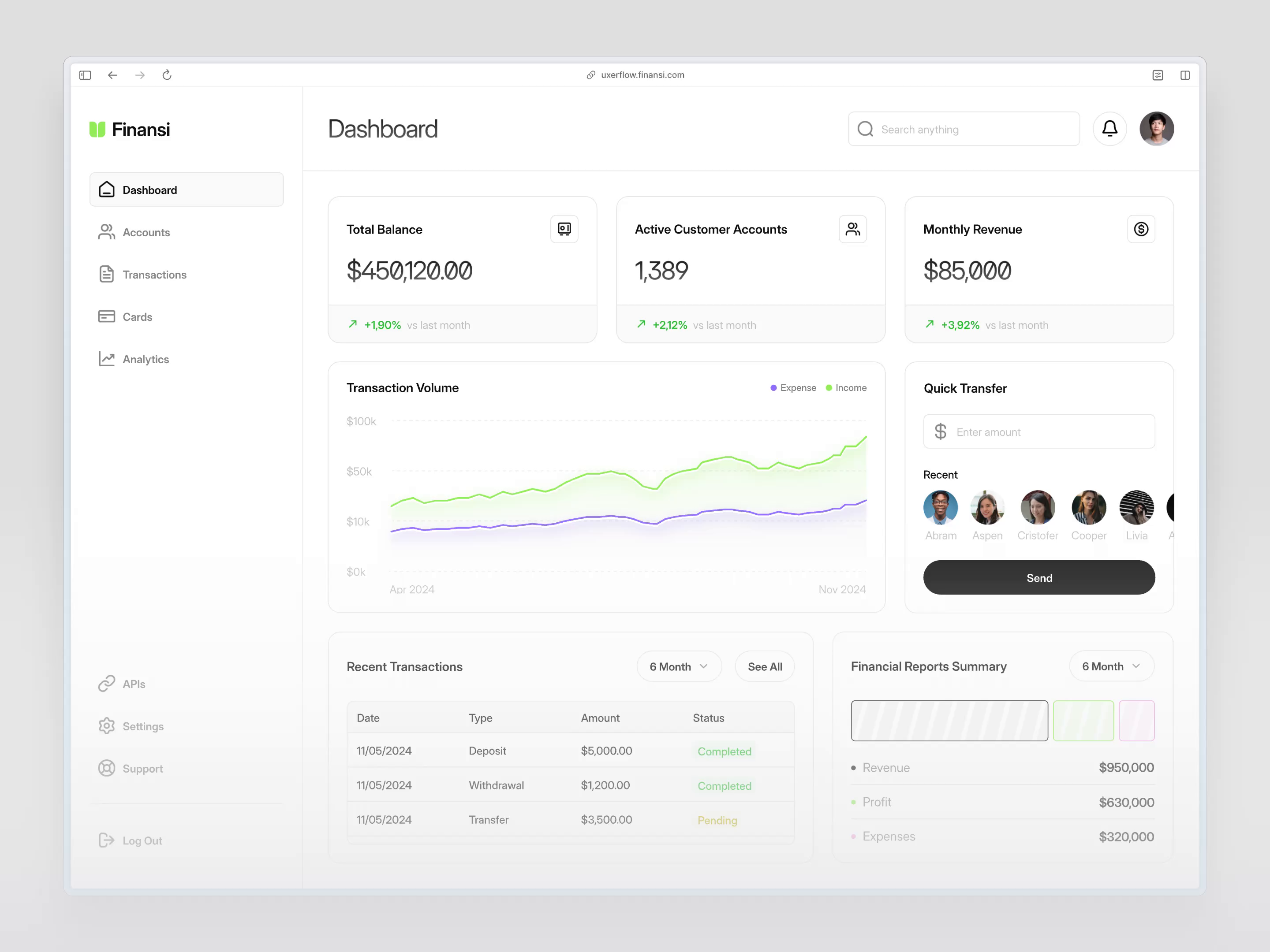The width and height of the screenshot is (1270, 952).
Task: Open Analytics using the chart icon
Action: [x=107, y=359]
